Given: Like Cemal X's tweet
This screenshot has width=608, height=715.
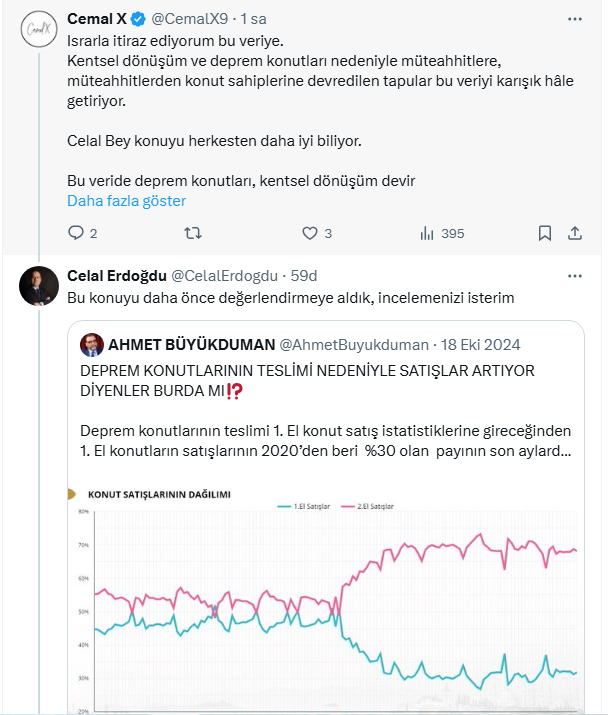Looking at the screenshot, I should click(311, 233).
